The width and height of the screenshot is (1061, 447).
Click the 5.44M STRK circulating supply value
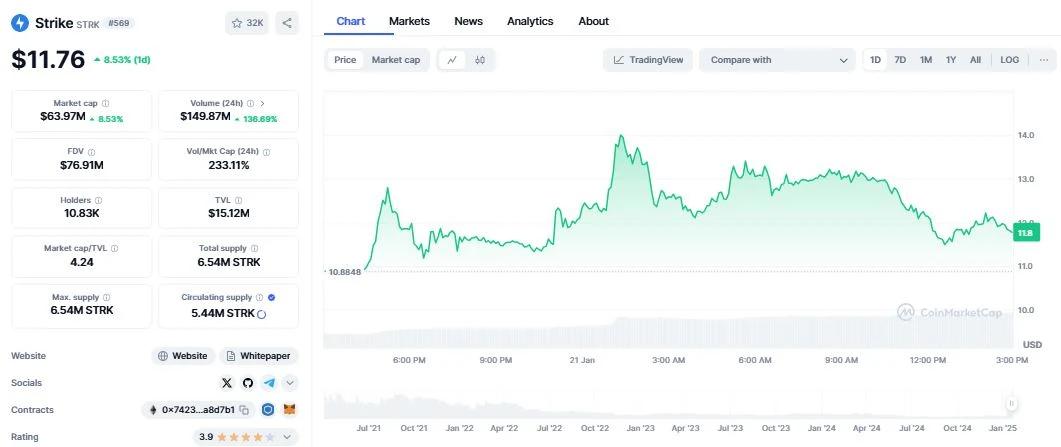pos(223,313)
